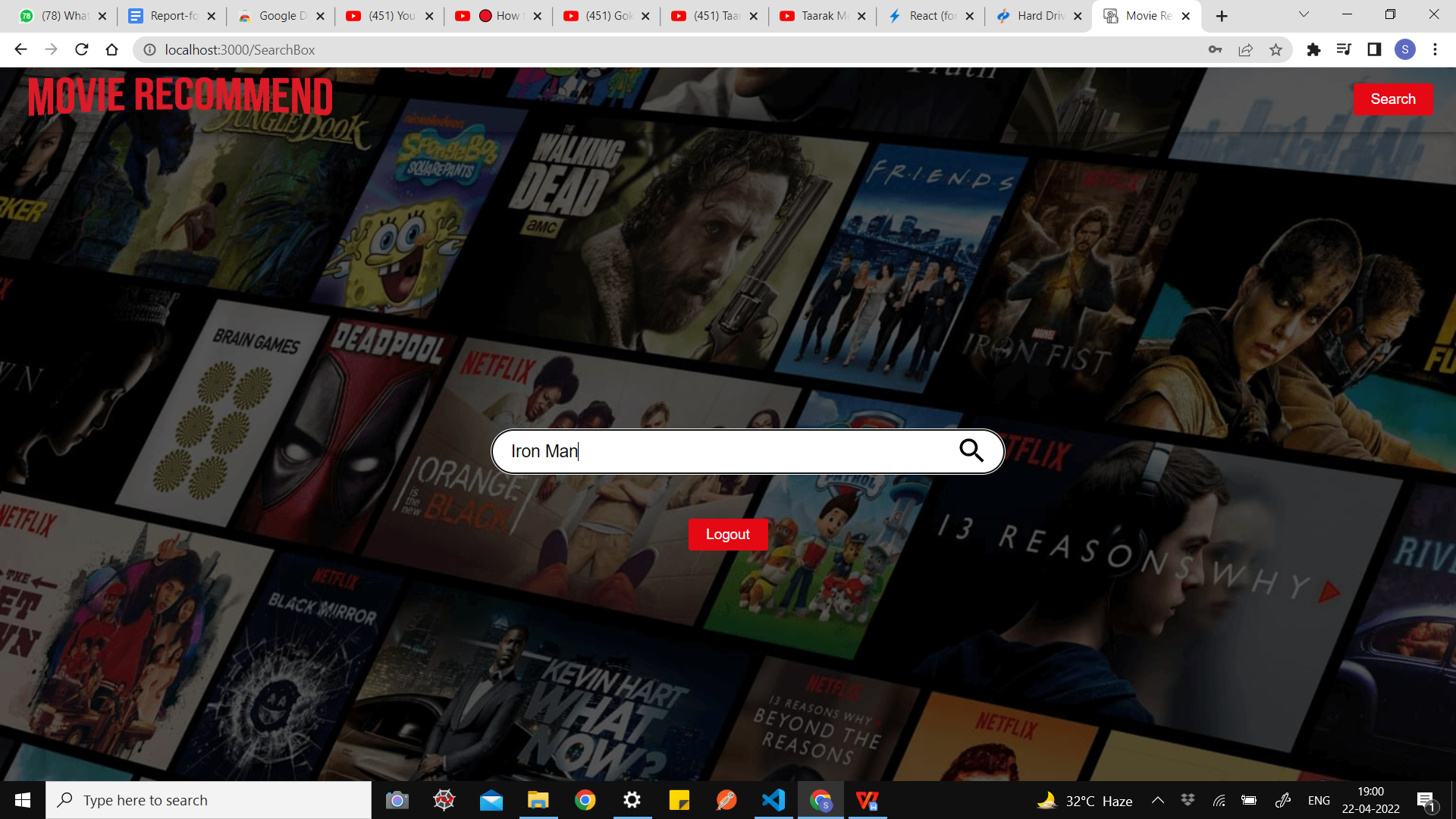Viewport: 1456px width, 819px height.
Task: Open the Chrome extensions puzzle icon
Action: (1313, 49)
